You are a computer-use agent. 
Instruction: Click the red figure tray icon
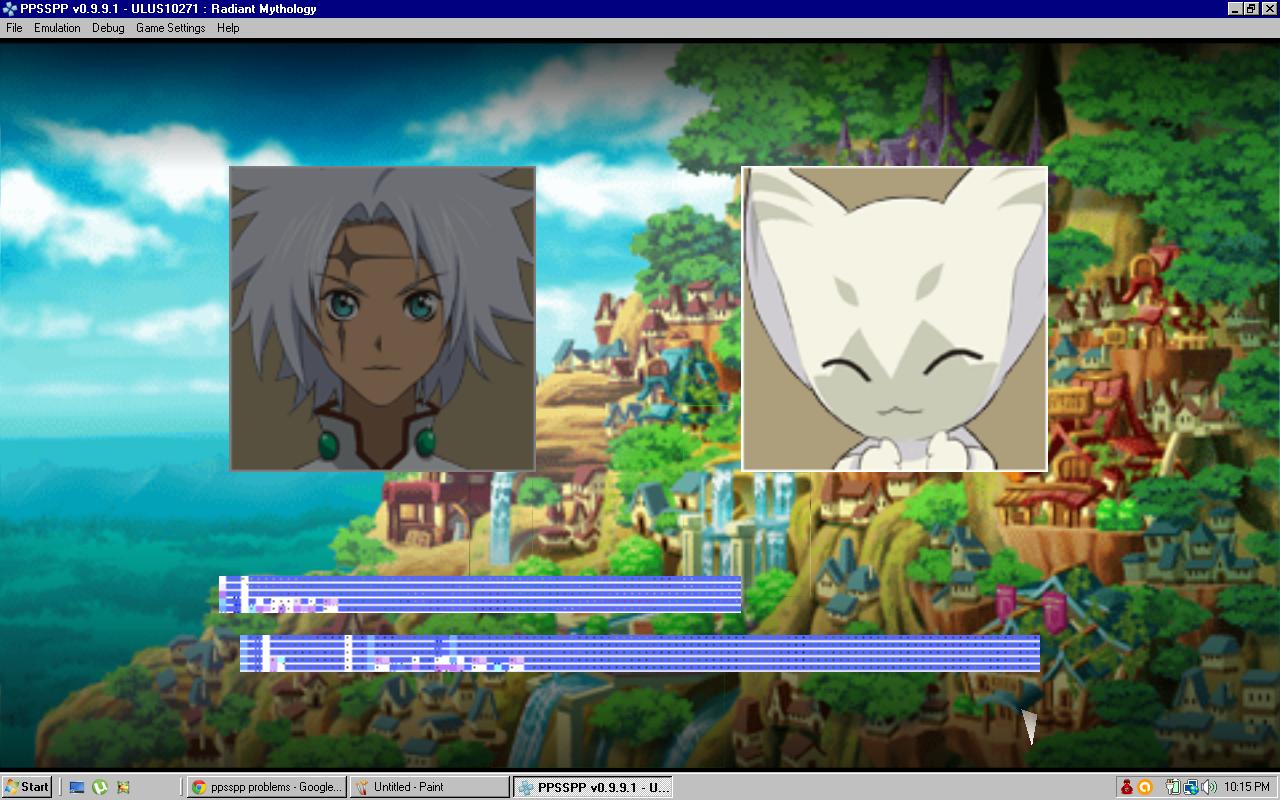click(x=1127, y=787)
